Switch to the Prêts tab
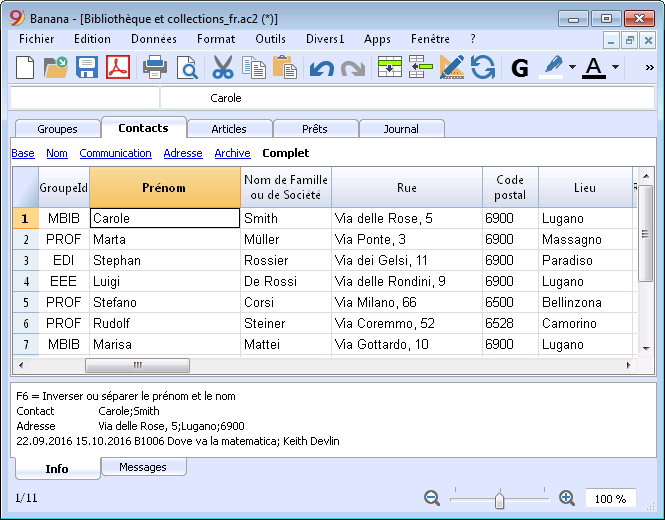665x520 pixels. [316, 129]
